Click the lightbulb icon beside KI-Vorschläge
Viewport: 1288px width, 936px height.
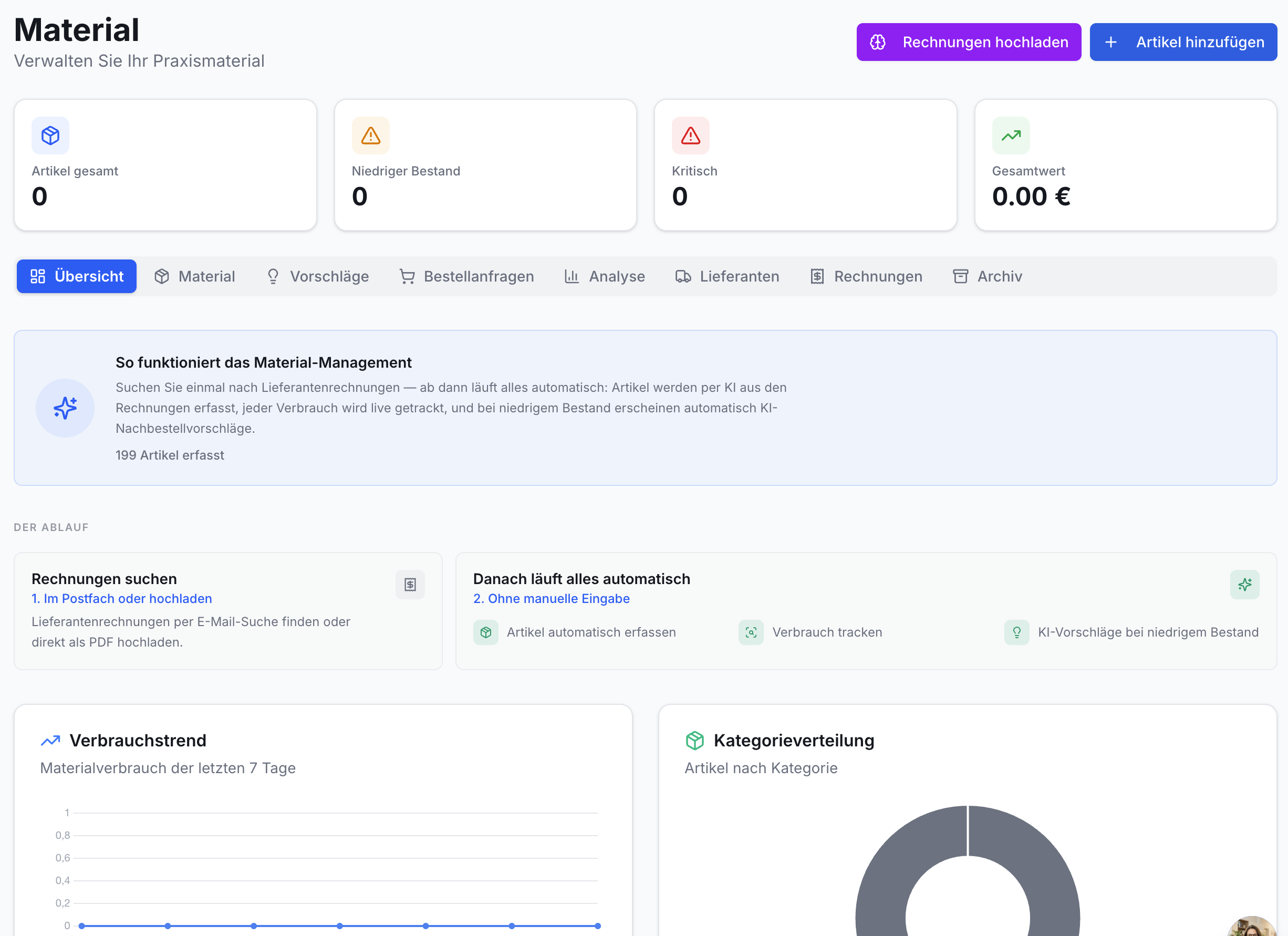pos(1016,632)
